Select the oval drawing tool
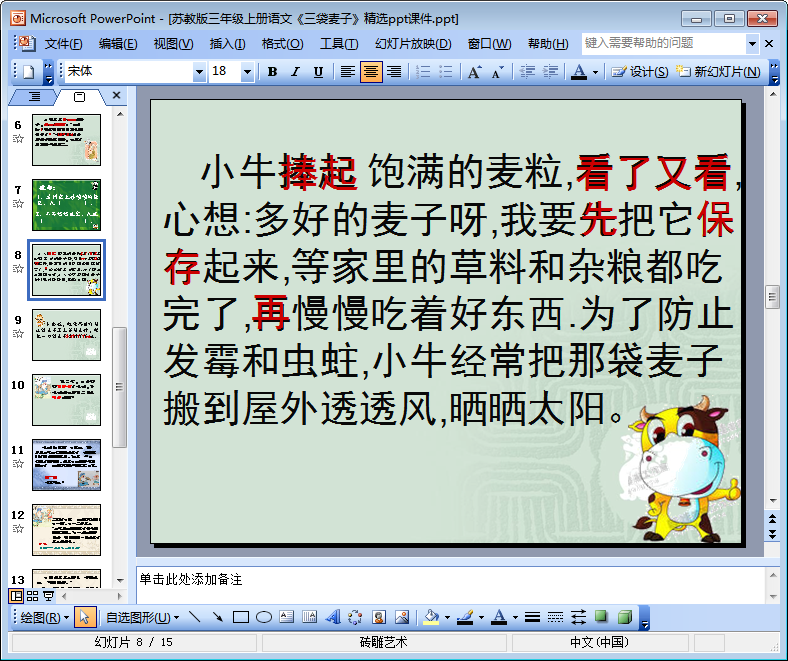Image resolution: width=788 pixels, height=661 pixels. tap(264, 617)
